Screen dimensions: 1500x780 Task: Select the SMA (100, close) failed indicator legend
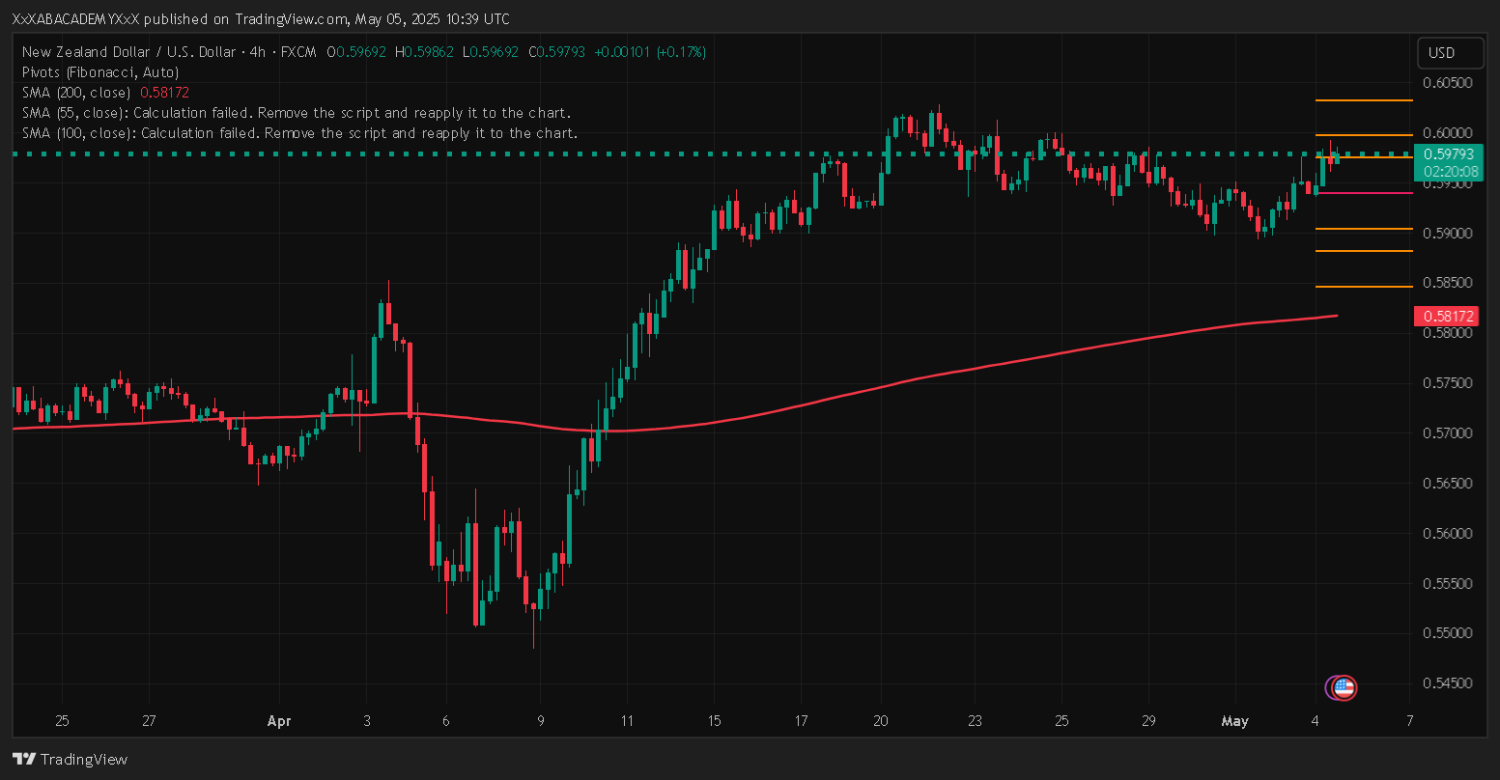pos(300,133)
